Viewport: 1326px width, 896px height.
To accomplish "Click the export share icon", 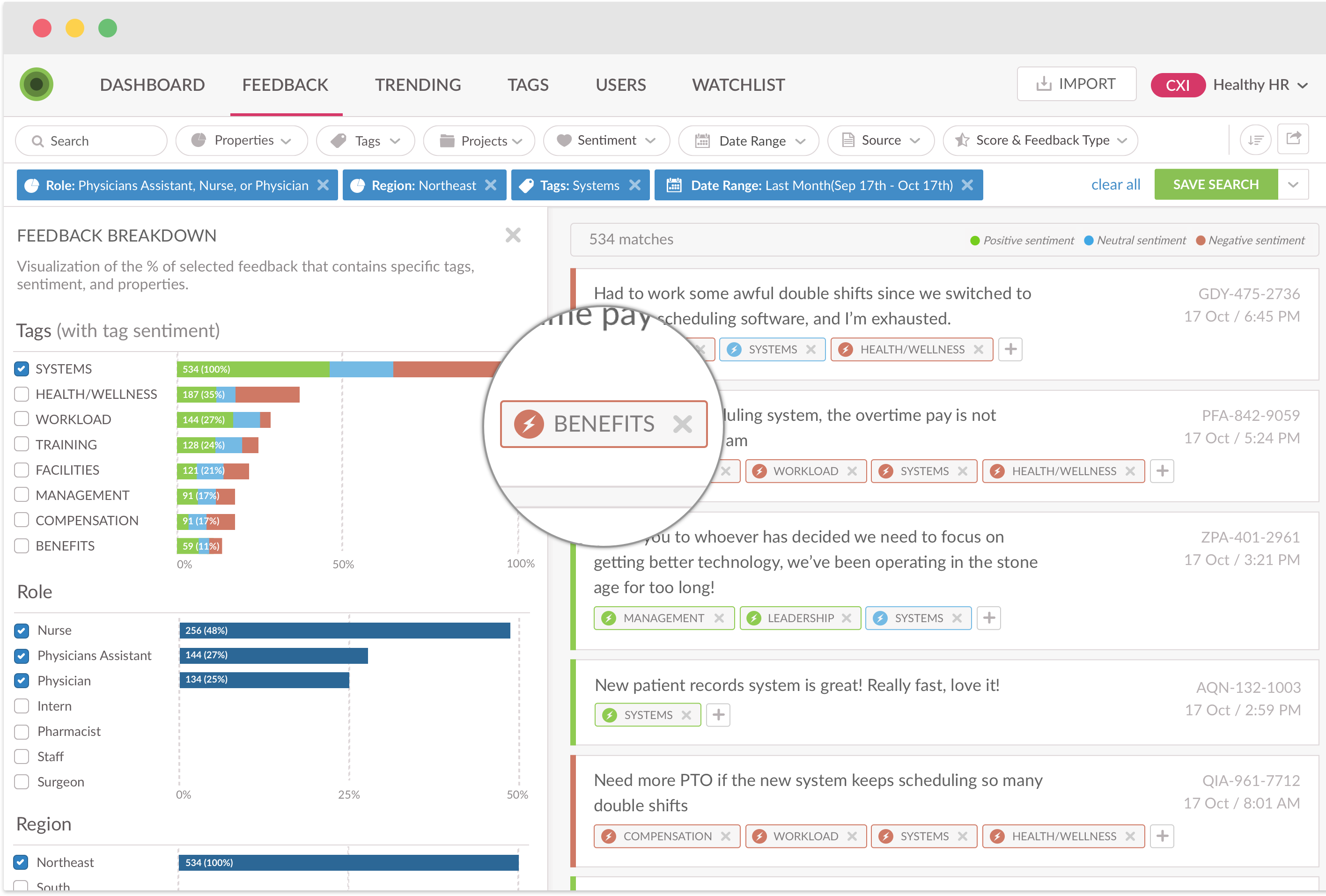I will [x=1293, y=139].
